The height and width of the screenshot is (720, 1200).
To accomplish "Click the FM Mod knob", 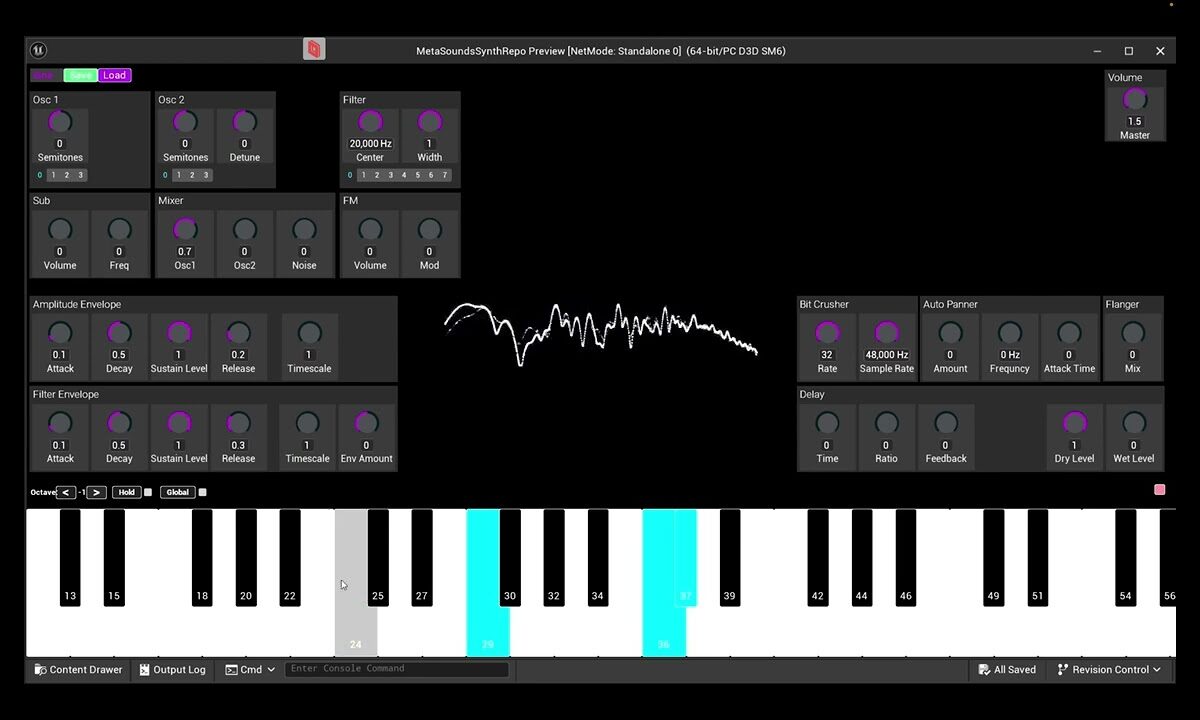I will point(430,230).
